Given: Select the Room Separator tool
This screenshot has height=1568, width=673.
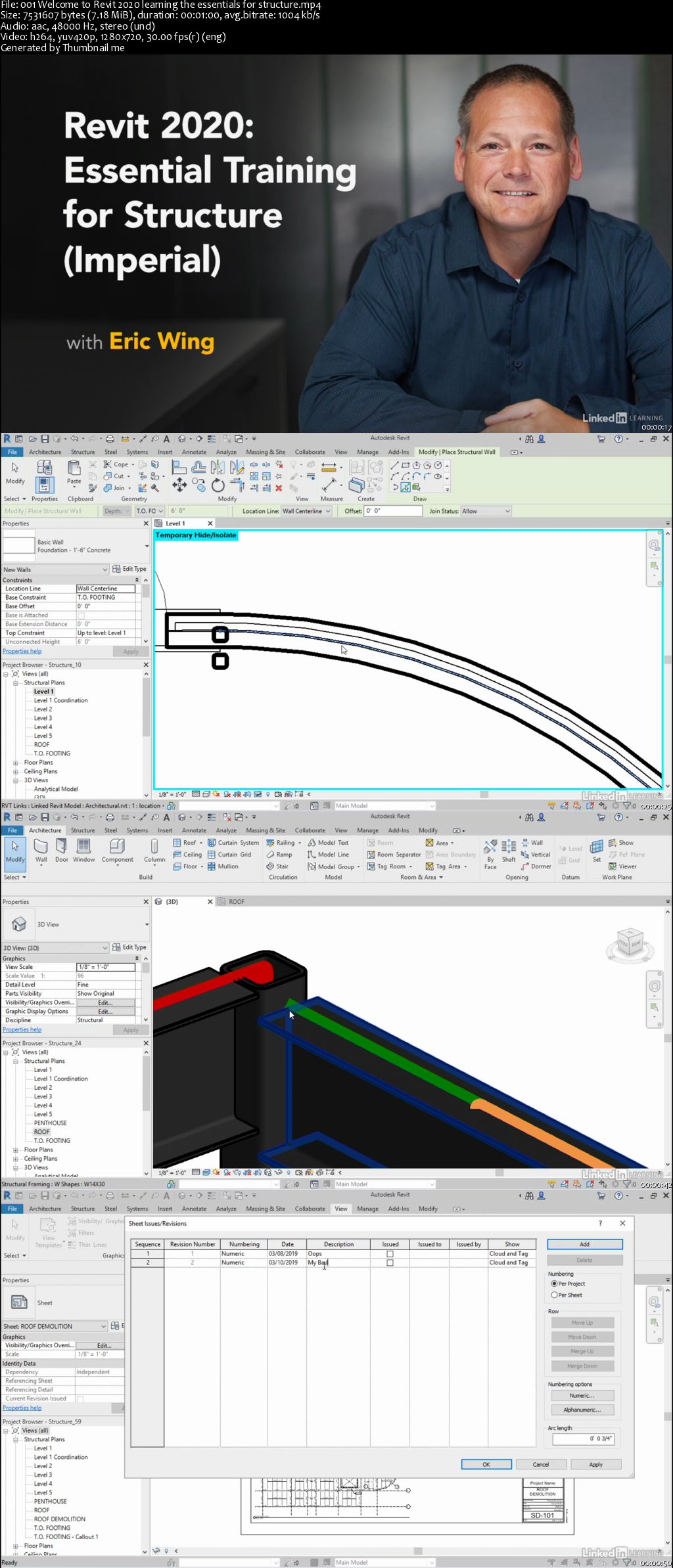Looking at the screenshot, I should click(394, 855).
